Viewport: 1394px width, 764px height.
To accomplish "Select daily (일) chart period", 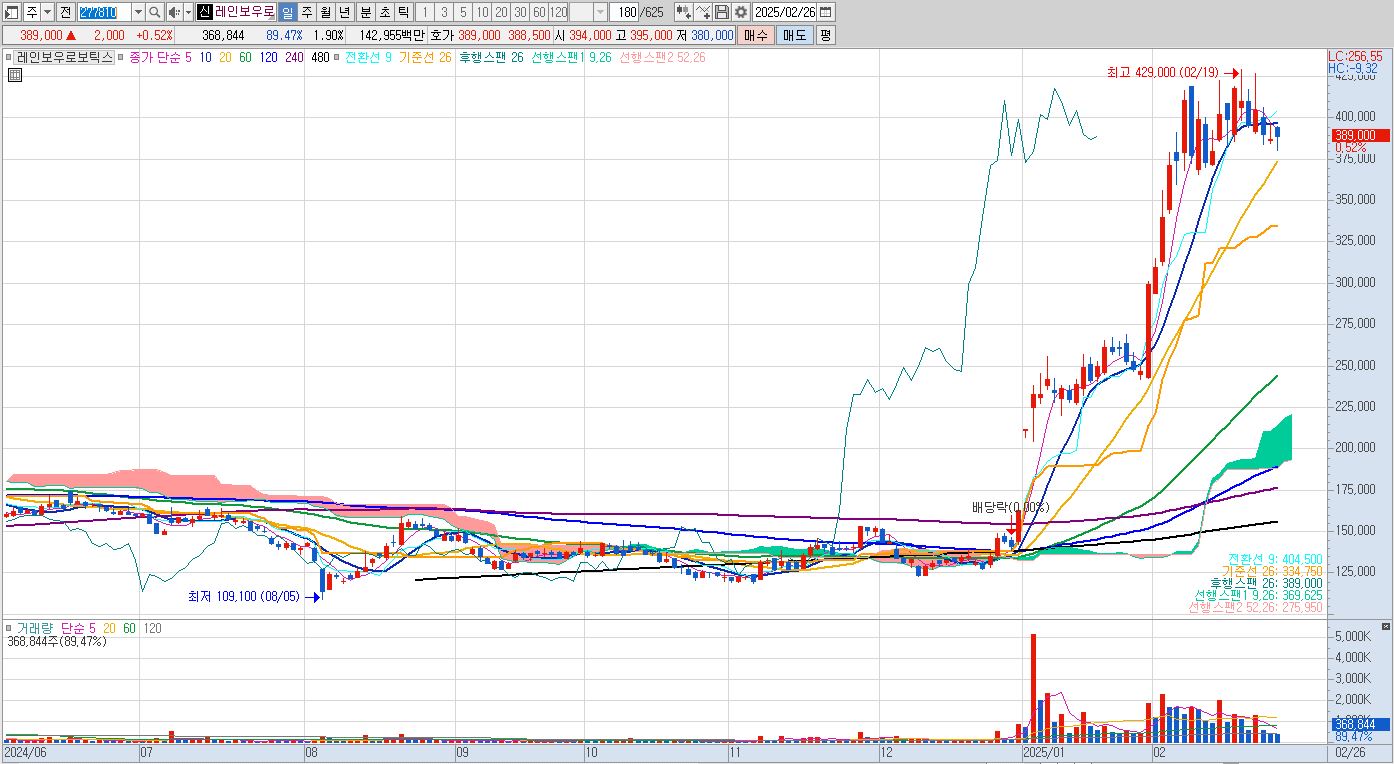I will point(287,12).
